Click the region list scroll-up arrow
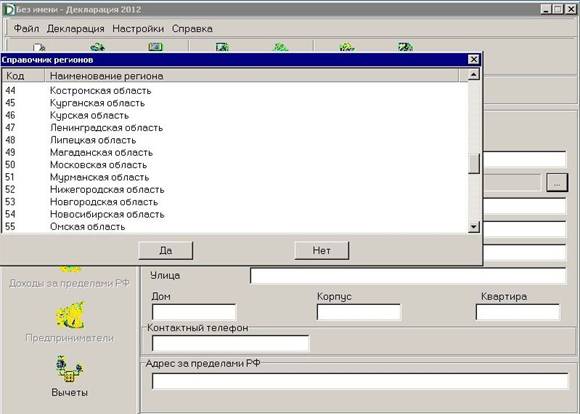580x414 pixels. 474,75
